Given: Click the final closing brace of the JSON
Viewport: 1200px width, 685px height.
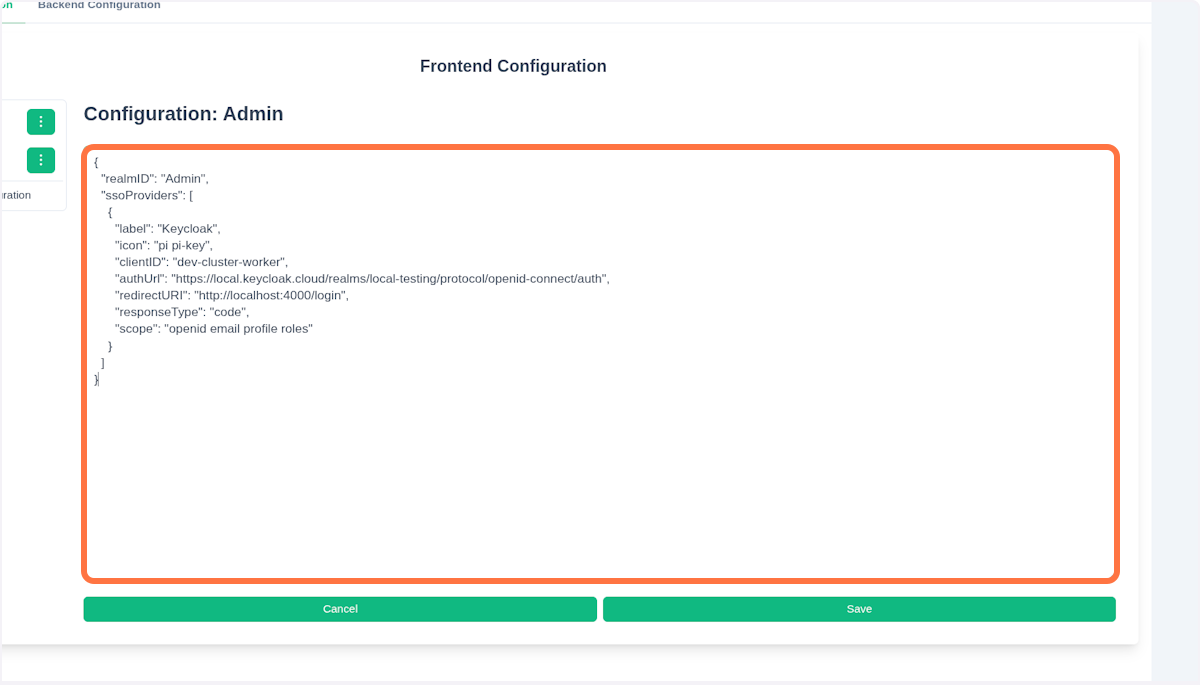Looking at the screenshot, I should point(96,379).
